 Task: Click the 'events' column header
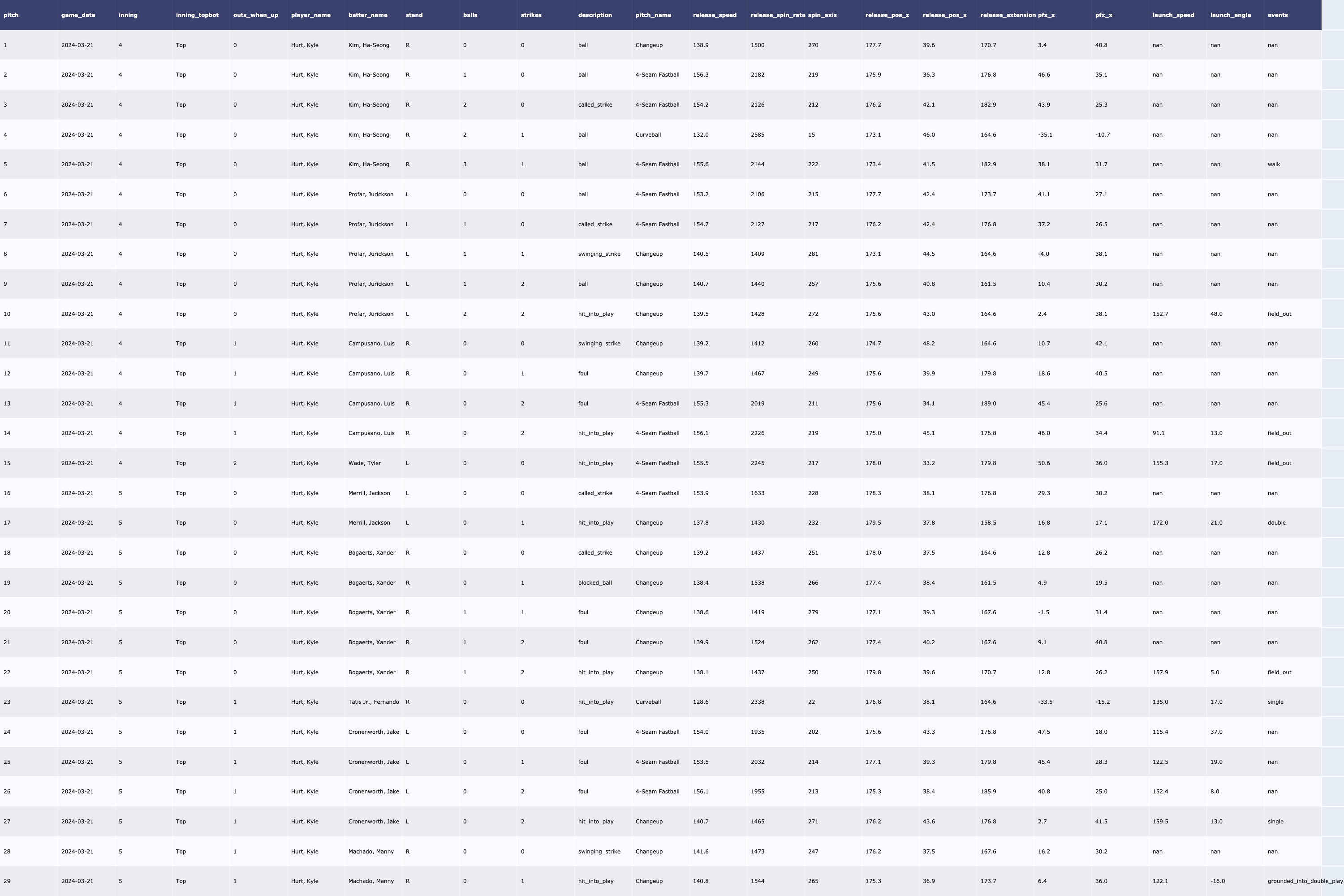click(x=1277, y=15)
